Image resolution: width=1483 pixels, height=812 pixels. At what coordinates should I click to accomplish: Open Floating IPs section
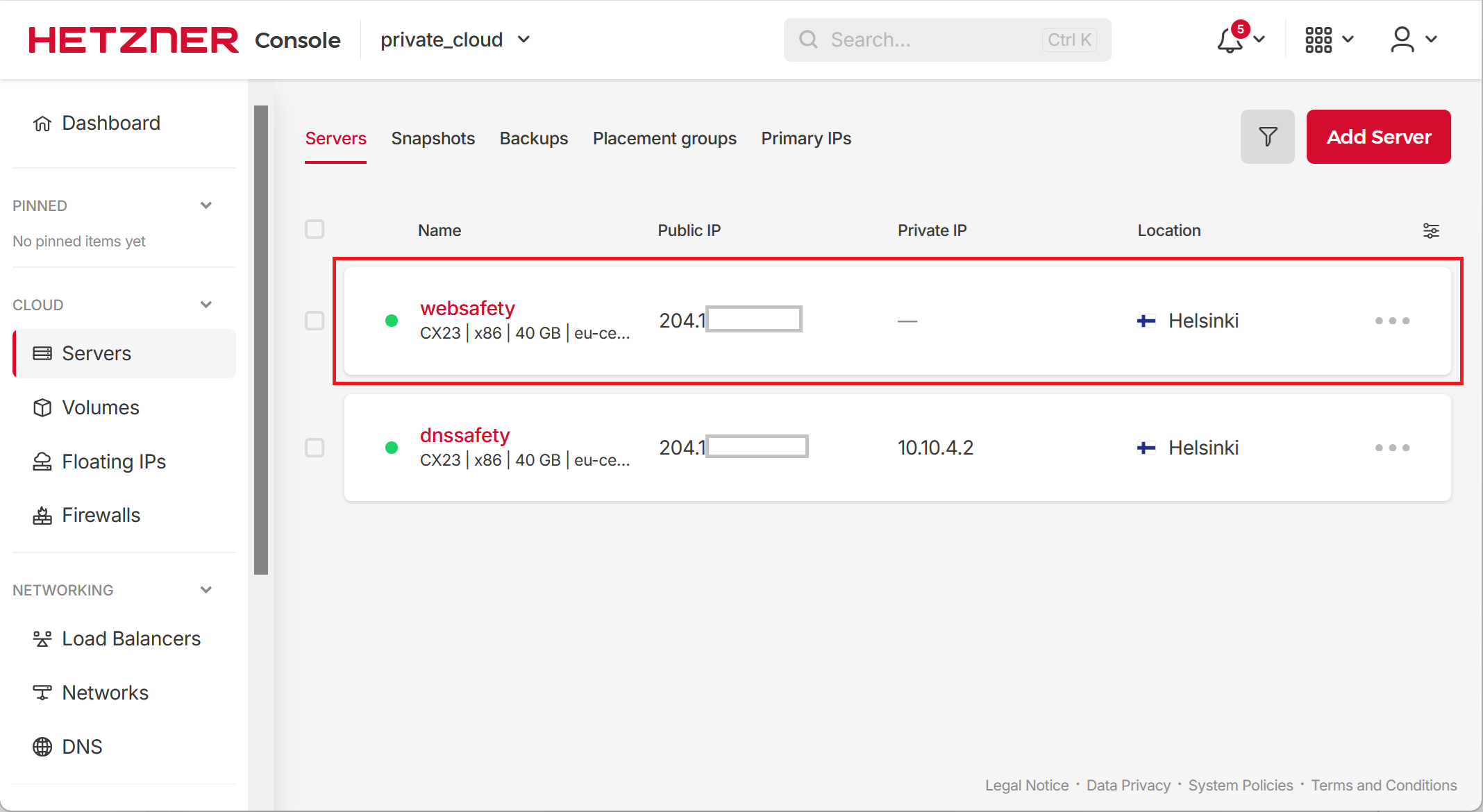pos(99,462)
